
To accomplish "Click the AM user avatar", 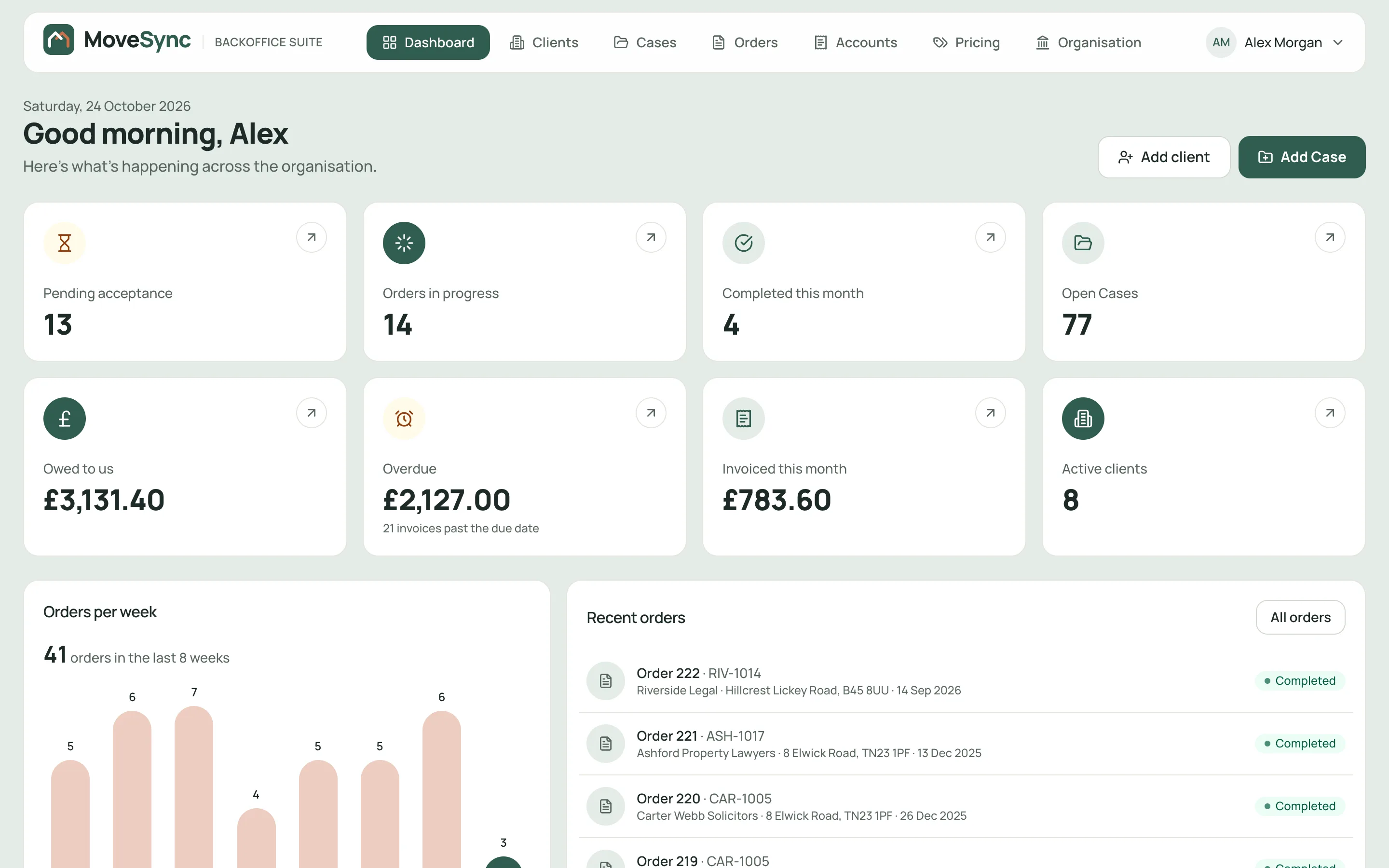I will 1221,42.
